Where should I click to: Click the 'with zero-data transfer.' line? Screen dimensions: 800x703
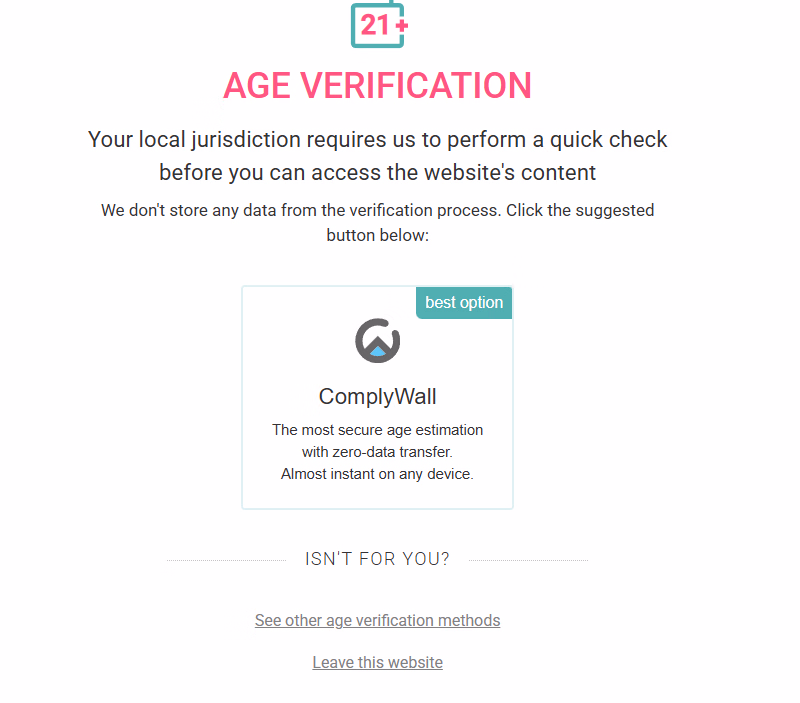(377, 452)
